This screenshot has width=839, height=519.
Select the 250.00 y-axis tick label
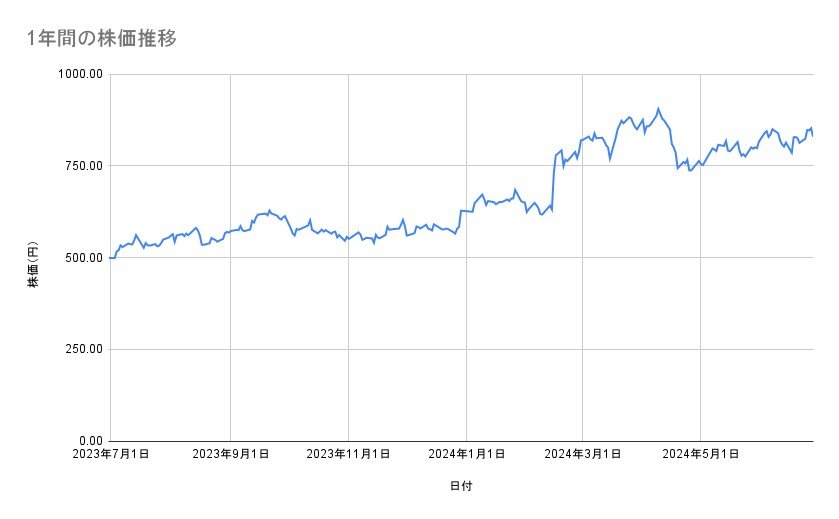click(x=85, y=349)
